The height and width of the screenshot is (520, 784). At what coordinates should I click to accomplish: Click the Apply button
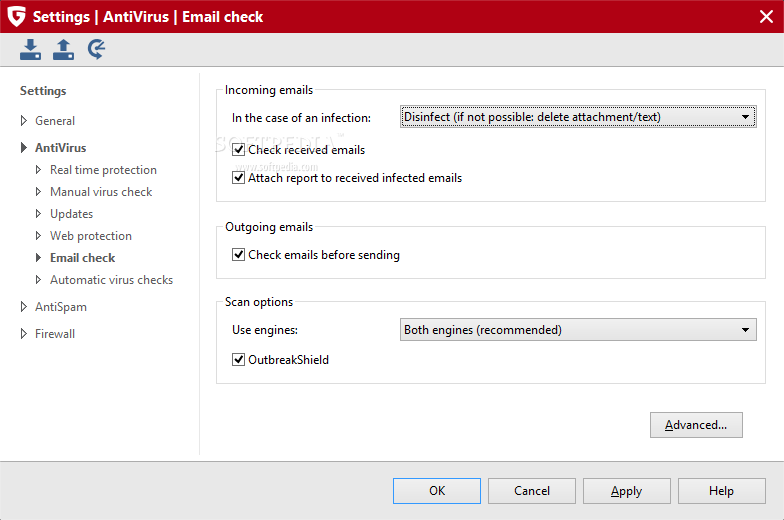[x=626, y=491]
